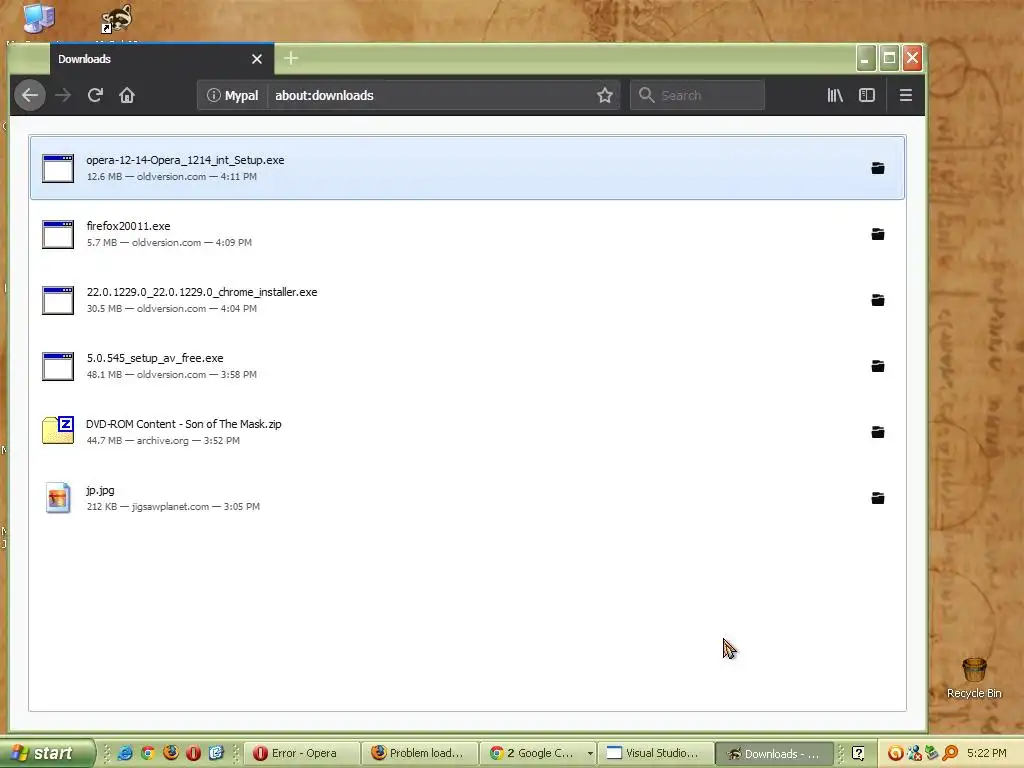This screenshot has height=768, width=1024.
Task: Select the 5.0.545_setup_av_free.exe download
Action: pos(467,366)
